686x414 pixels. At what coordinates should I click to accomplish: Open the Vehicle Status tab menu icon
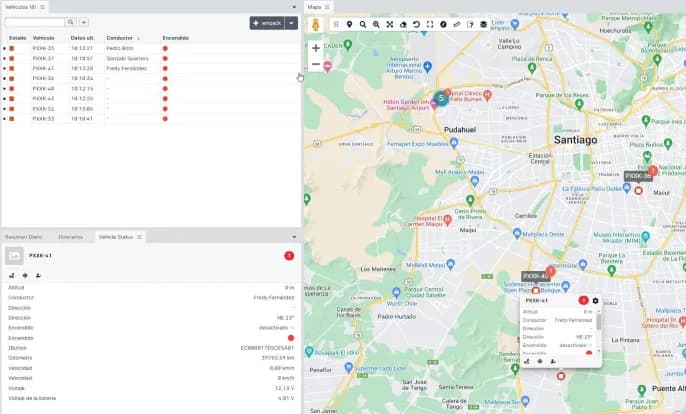coord(139,237)
